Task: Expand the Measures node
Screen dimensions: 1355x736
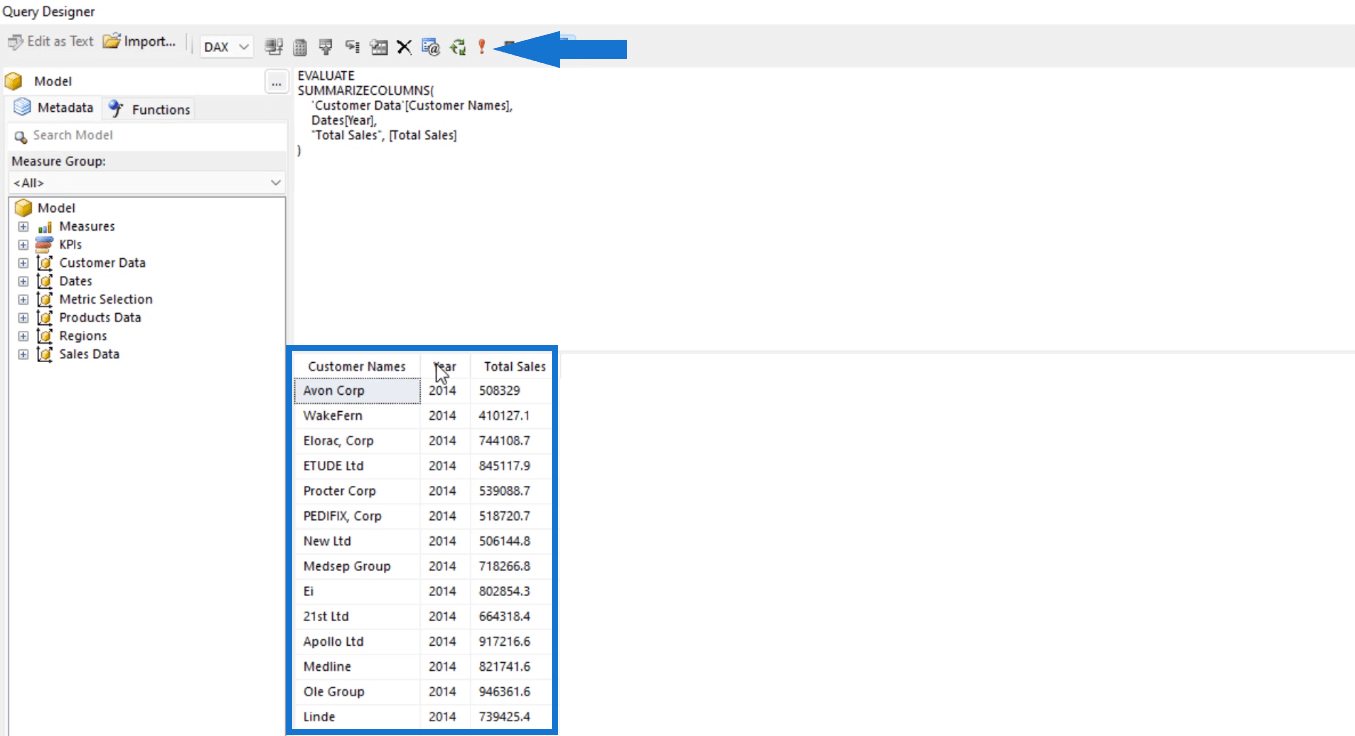Action: click(23, 227)
